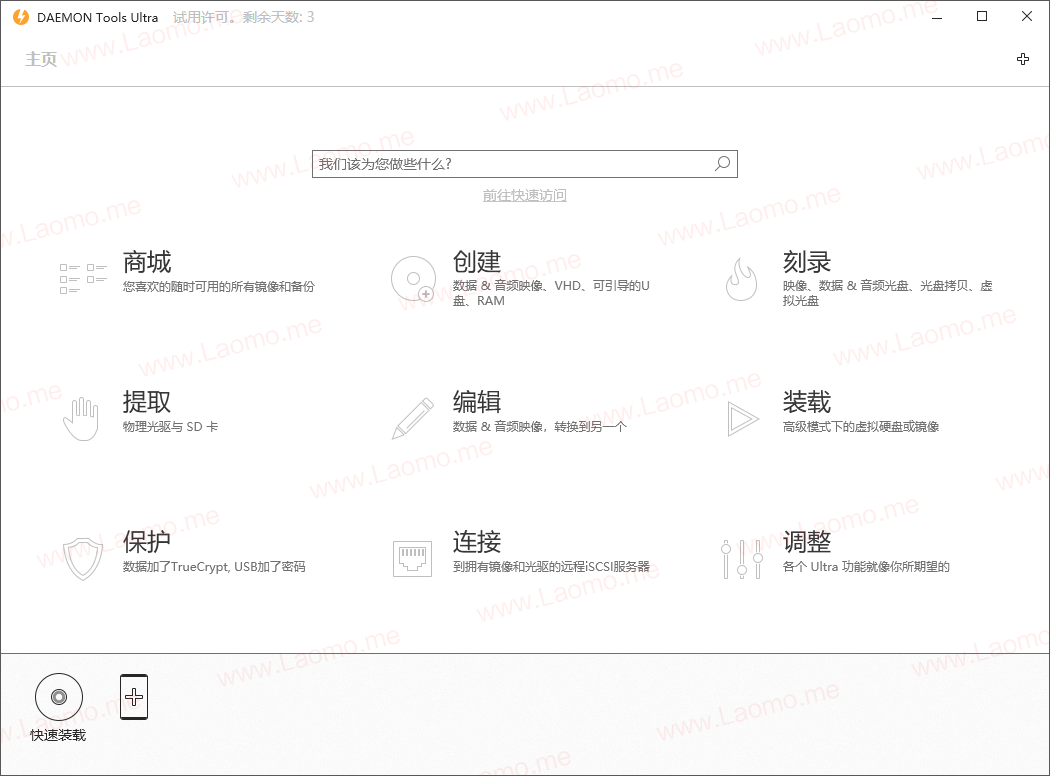This screenshot has height=776, width=1050.
Task: Select the 刻录 flame icon
Action: [742, 279]
